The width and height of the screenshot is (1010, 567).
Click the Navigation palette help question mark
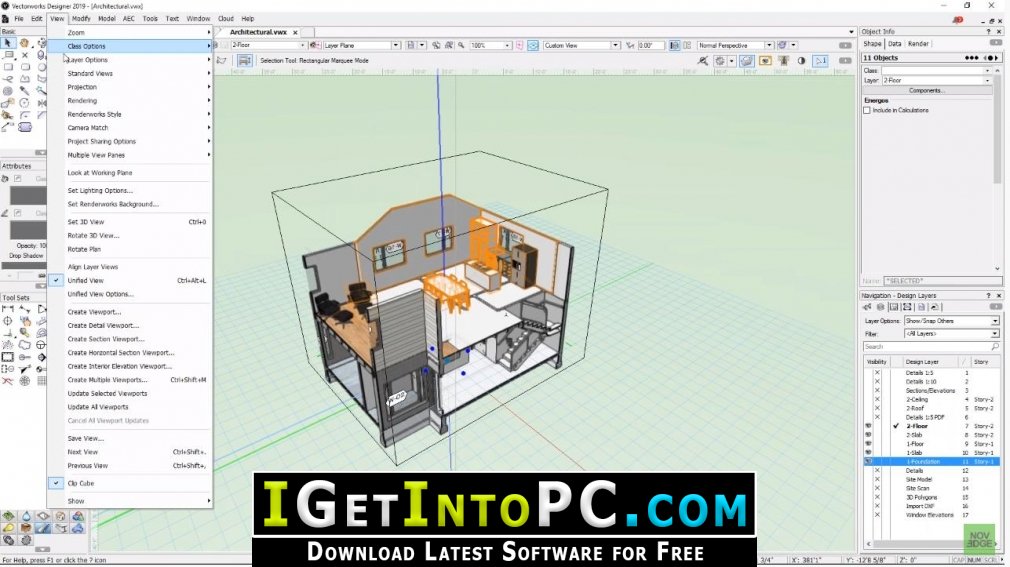pos(988,296)
